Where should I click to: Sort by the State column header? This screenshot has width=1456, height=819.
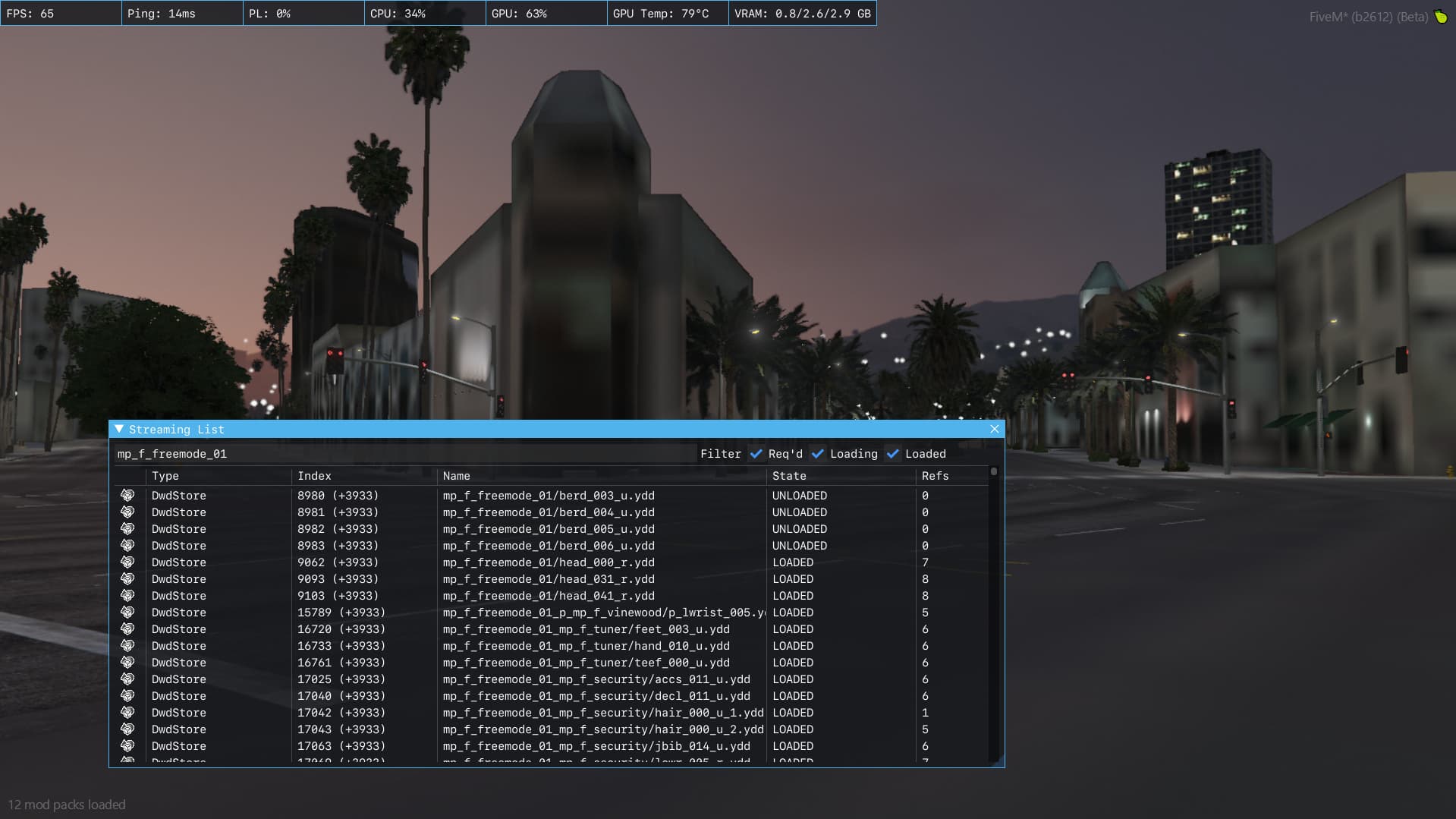pyautogui.click(x=789, y=476)
